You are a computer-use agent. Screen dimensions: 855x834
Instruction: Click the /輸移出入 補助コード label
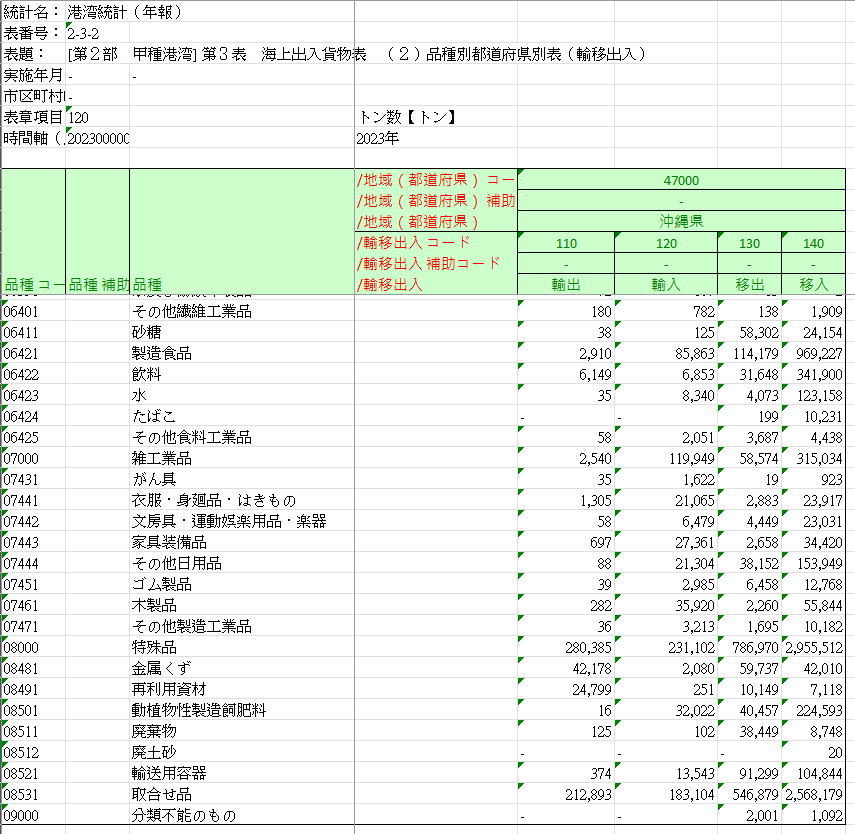tap(429, 263)
